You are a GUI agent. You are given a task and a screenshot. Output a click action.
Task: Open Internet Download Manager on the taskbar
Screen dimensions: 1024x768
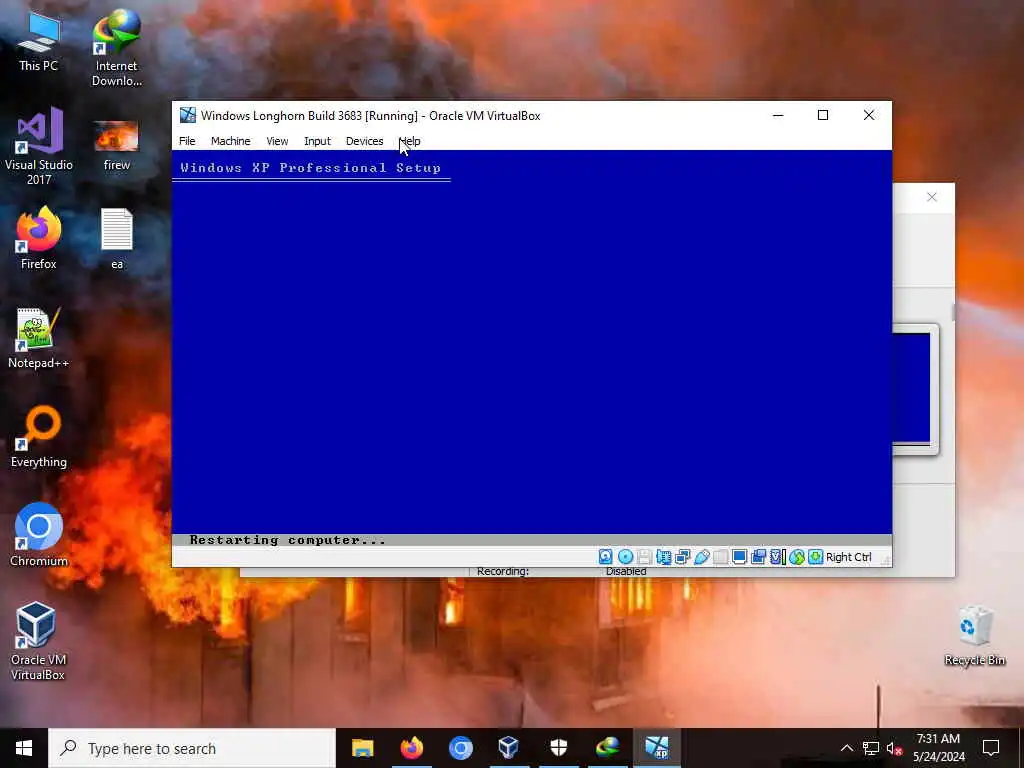(x=607, y=748)
